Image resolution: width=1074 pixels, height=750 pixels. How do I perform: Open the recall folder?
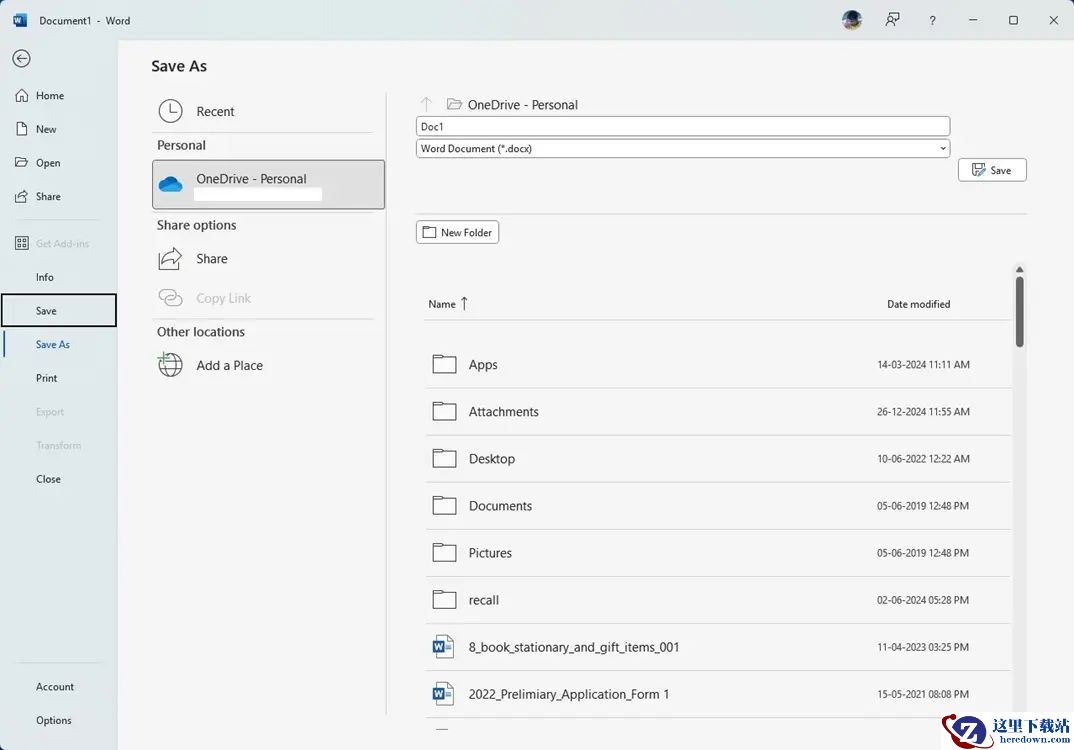point(718,600)
